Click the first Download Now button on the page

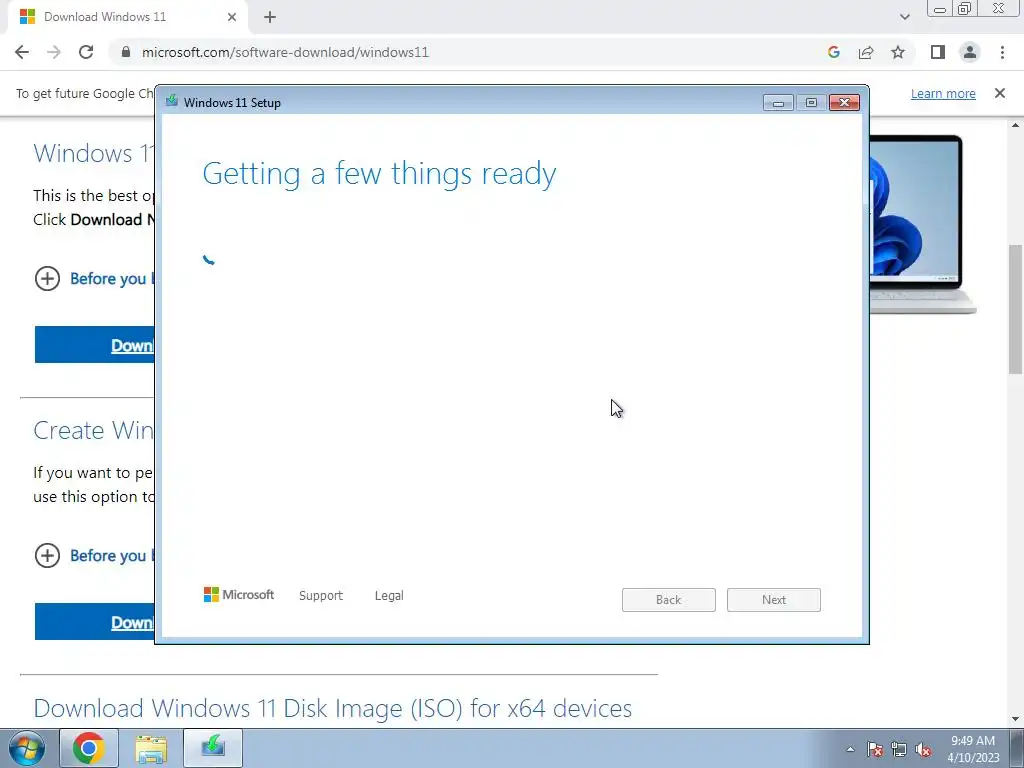(x=95, y=345)
